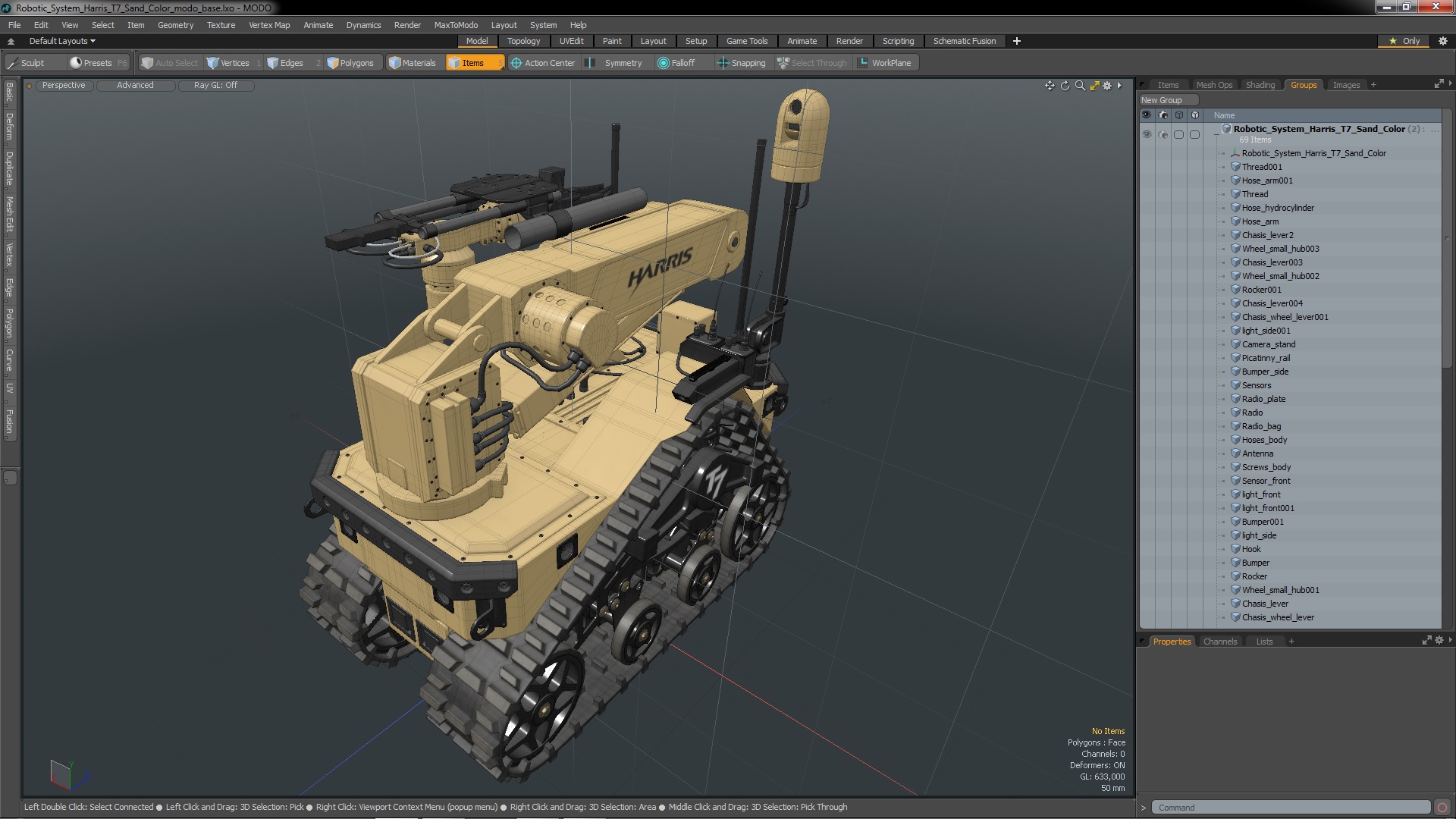Open the Deform vertical tab

point(10,127)
